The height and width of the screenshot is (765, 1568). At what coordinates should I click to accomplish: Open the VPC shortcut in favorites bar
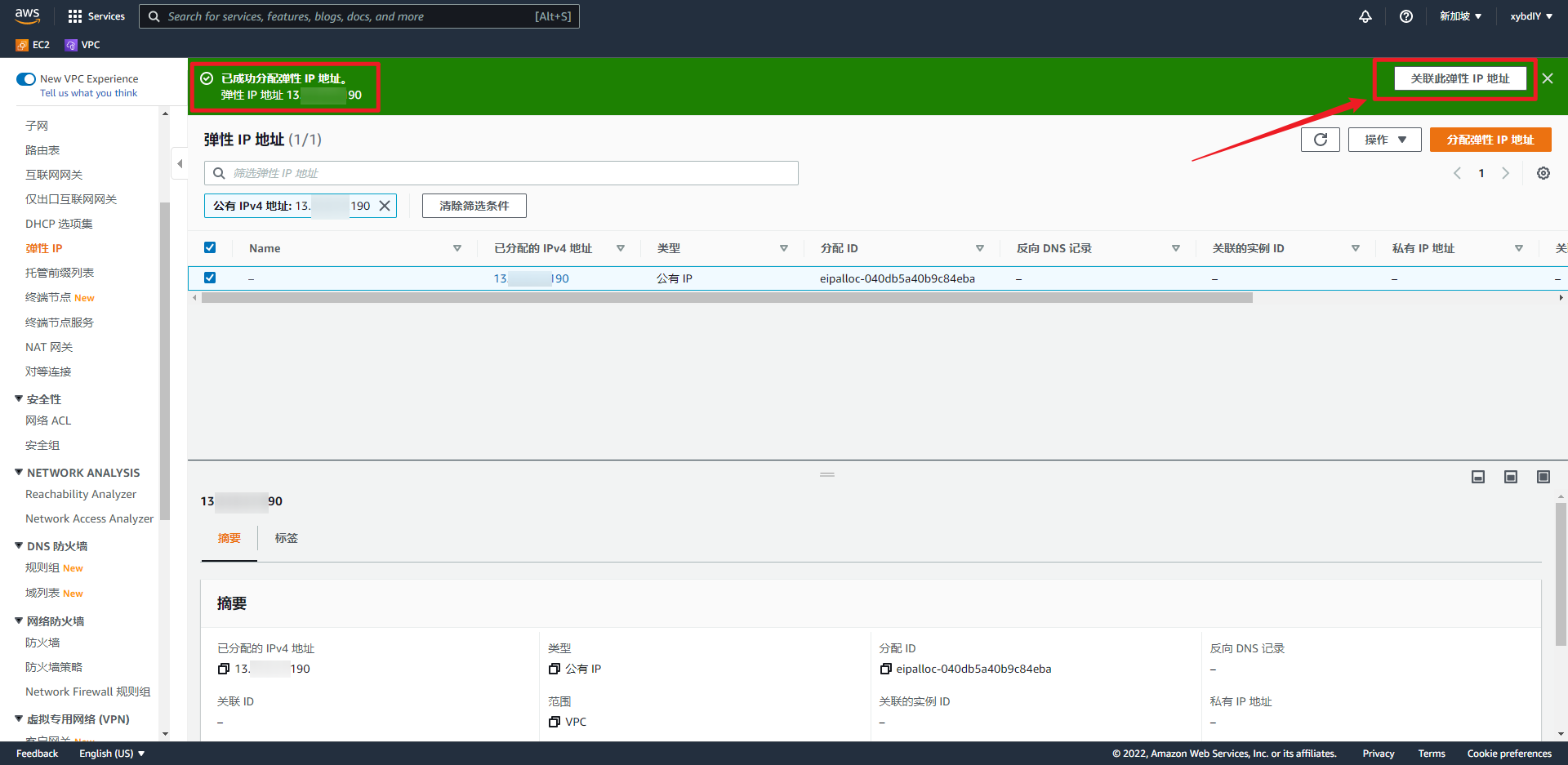pyautogui.click(x=82, y=45)
